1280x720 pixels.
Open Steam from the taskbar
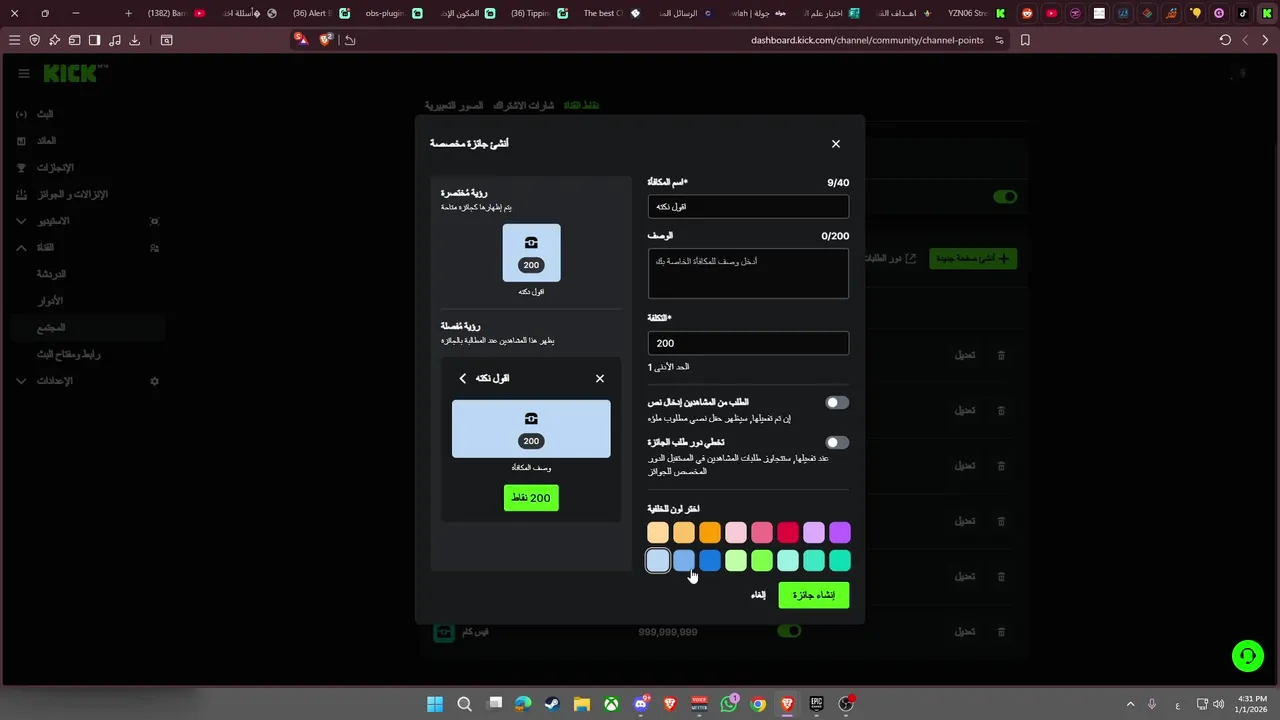point(552,704)
